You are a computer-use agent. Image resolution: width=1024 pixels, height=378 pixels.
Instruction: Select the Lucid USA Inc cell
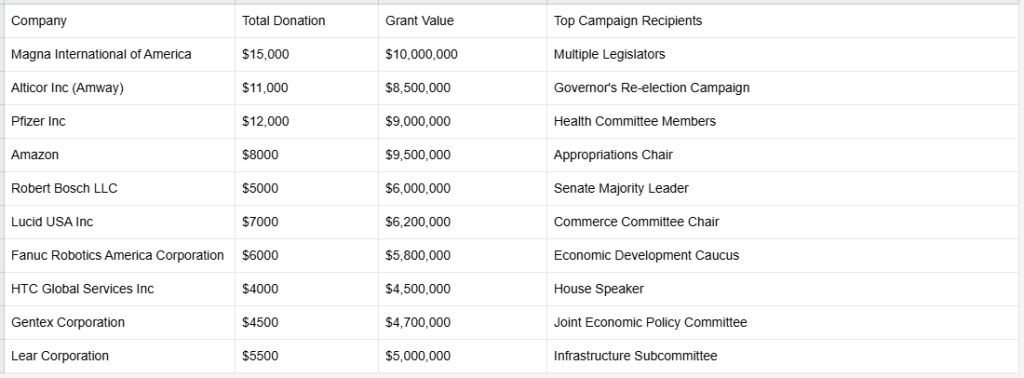[x=120, y=222]
